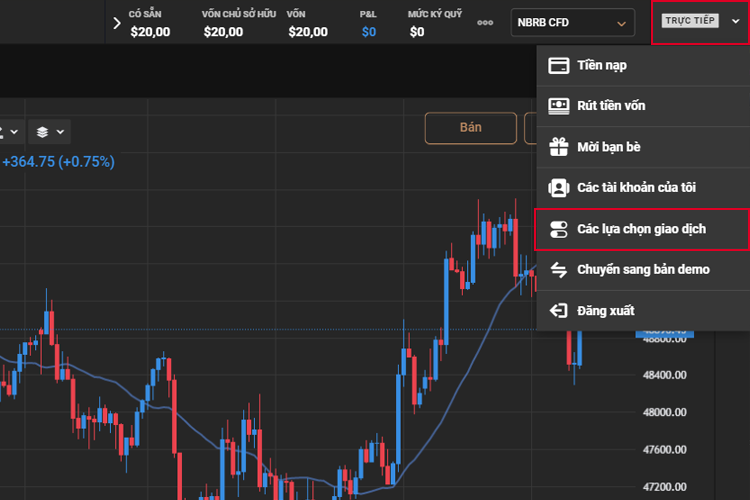Click the cash icon for Rút tiền vốn
The image size is (750, 500).
[559, 105]
